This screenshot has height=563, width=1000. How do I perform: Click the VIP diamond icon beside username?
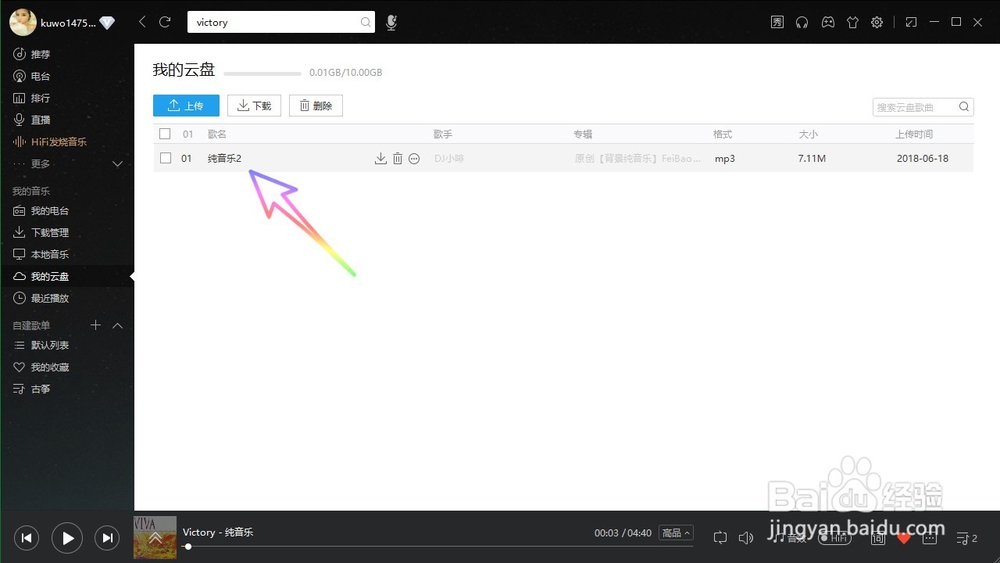107,23
